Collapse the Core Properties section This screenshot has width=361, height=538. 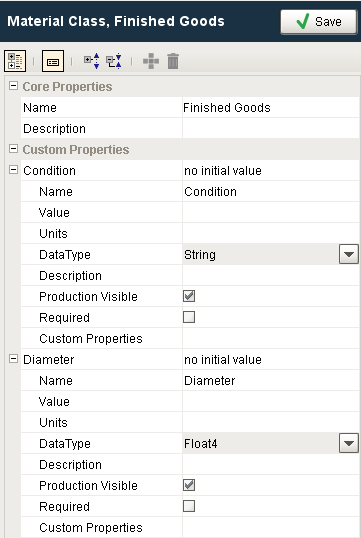point(13,86)
